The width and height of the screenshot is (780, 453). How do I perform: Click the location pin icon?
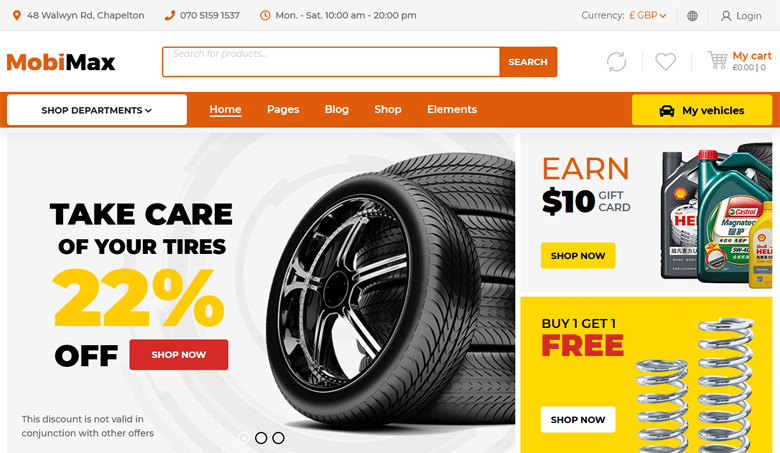pyautogui.click(x=16, y=15)
